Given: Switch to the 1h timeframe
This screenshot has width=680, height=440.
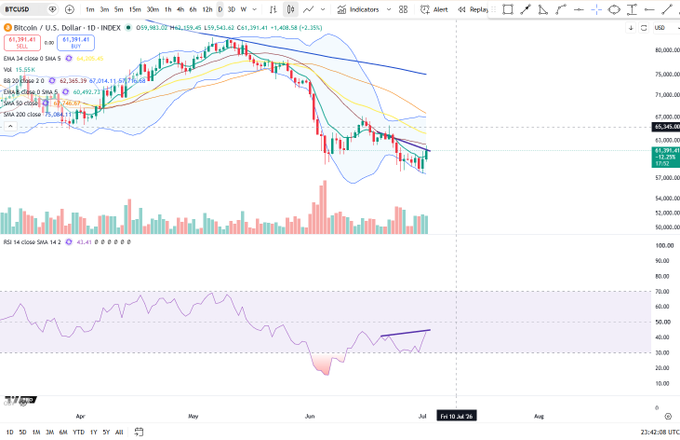Looking at the screenshot, I should [168, 10].
